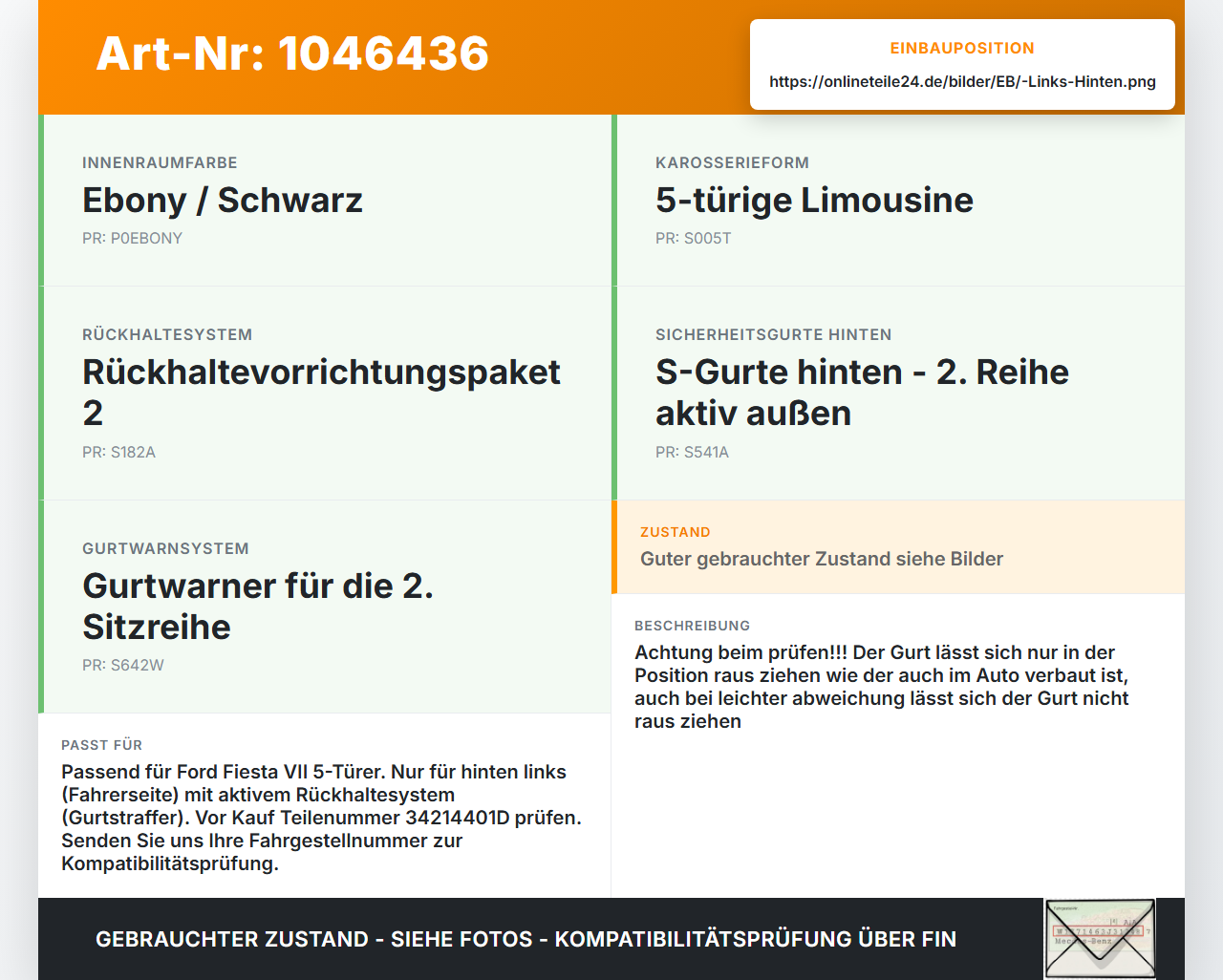Click the PR: S182A code
1223x980 pixels.
point(118,452)
